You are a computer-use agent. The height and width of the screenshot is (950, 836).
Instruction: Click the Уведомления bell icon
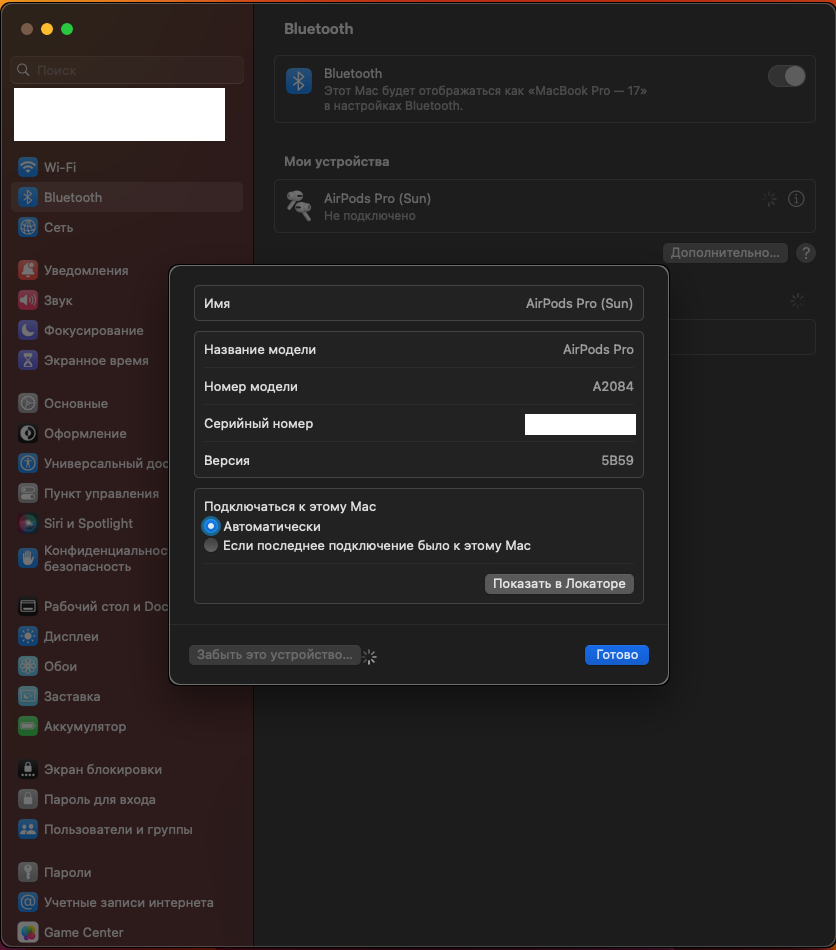28,270
